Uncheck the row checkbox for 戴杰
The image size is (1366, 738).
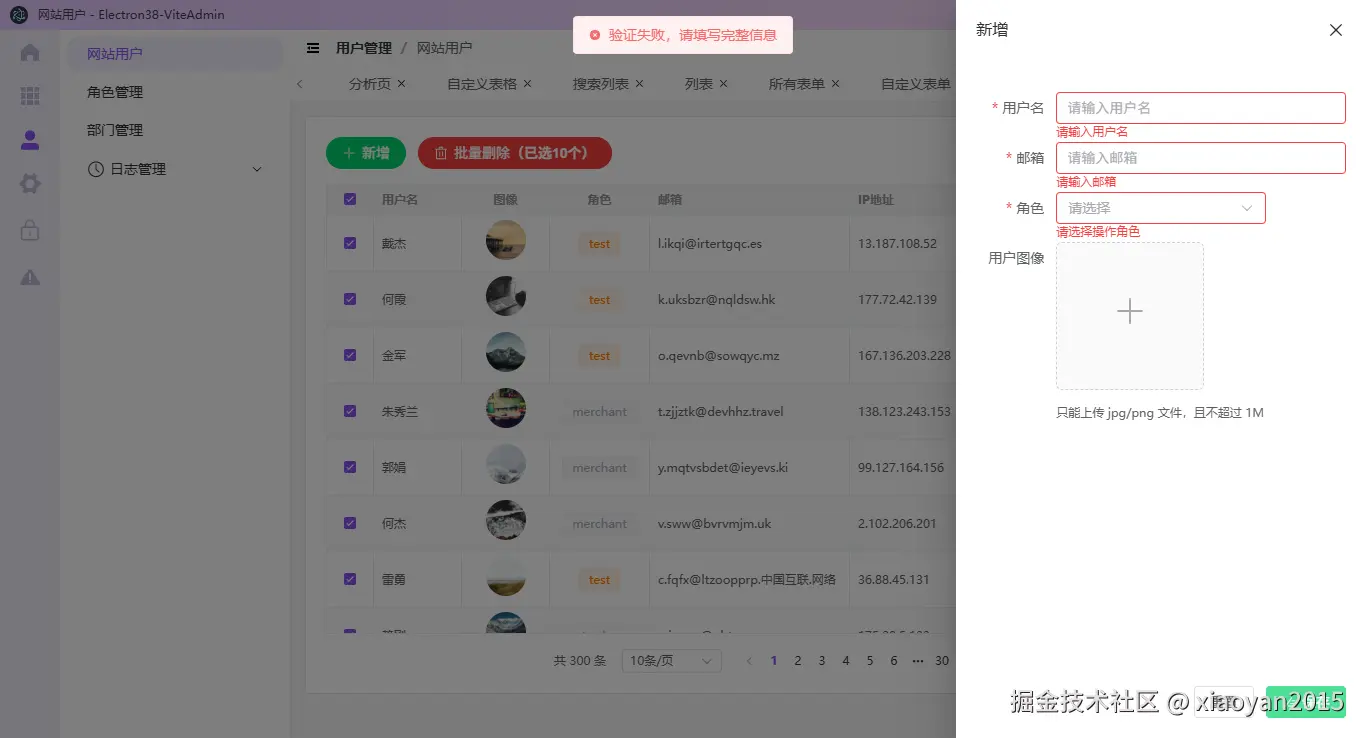click(x=349, y=242)
